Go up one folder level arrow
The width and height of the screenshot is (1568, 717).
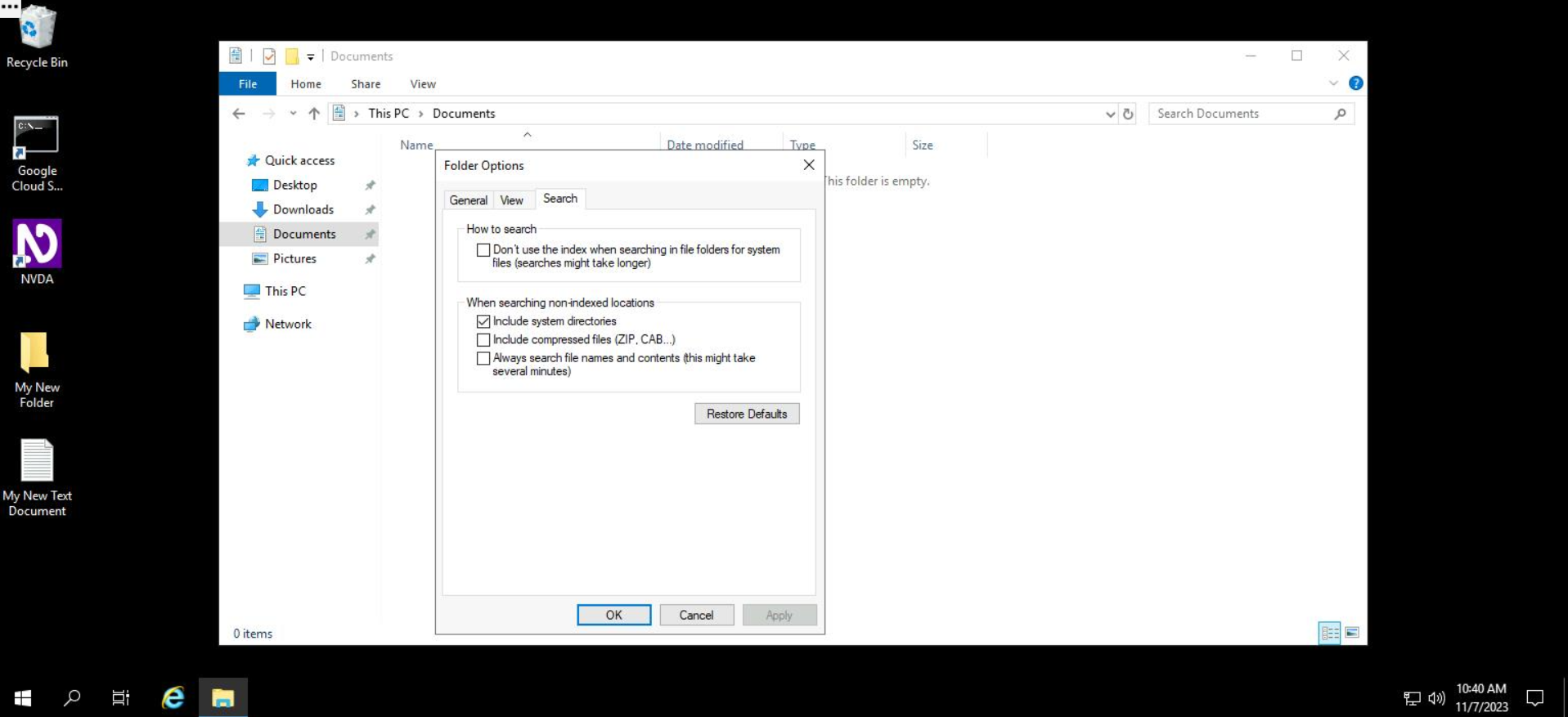pos(314,114)
